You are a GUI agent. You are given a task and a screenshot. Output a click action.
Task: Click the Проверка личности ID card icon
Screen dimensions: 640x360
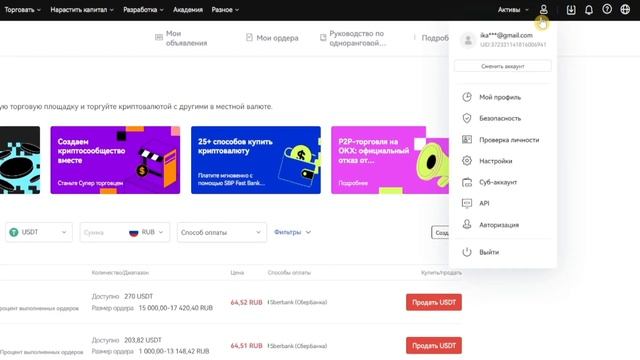coord(467,140)
